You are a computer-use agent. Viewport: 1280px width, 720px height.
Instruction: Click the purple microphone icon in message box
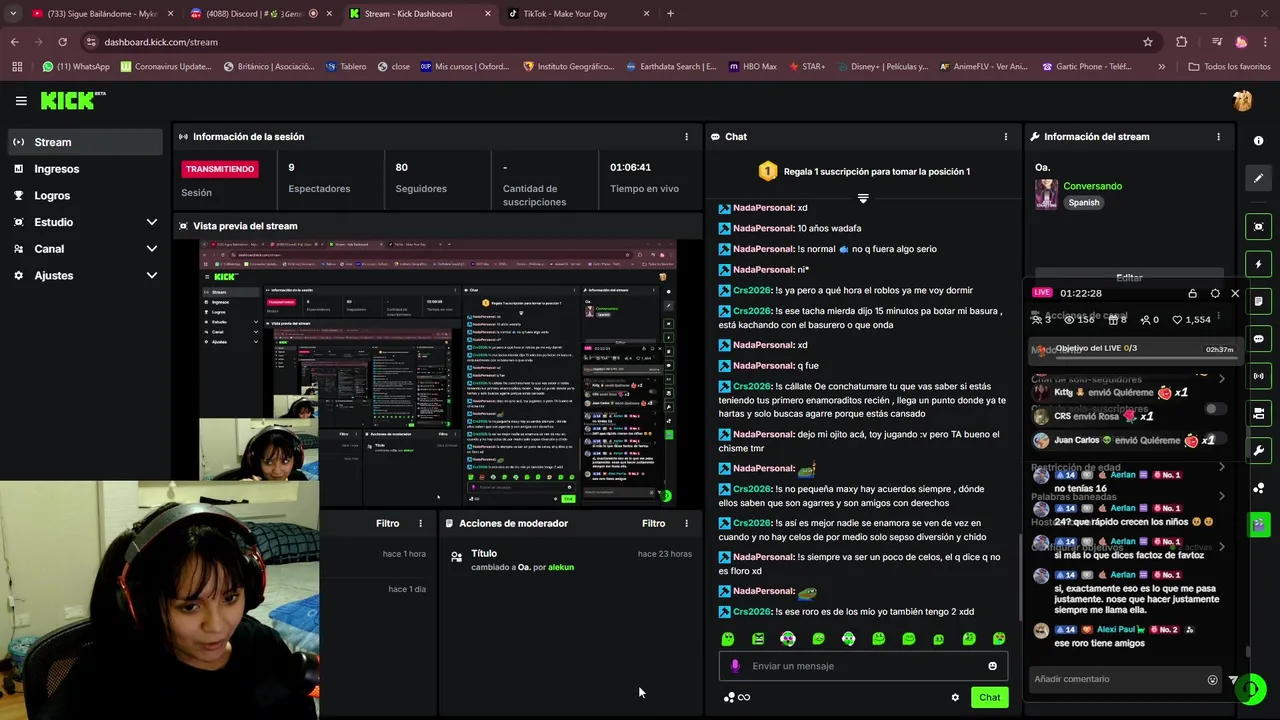coord(735,666)
